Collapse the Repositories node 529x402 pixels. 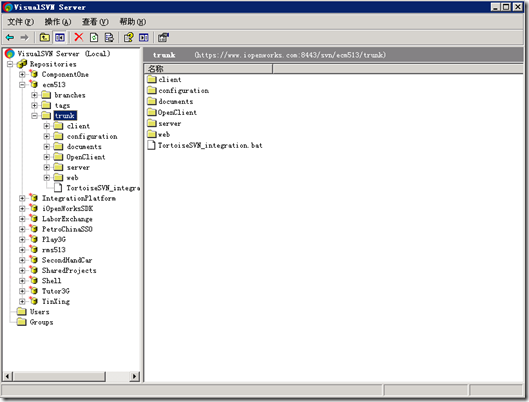click(10, 64)
